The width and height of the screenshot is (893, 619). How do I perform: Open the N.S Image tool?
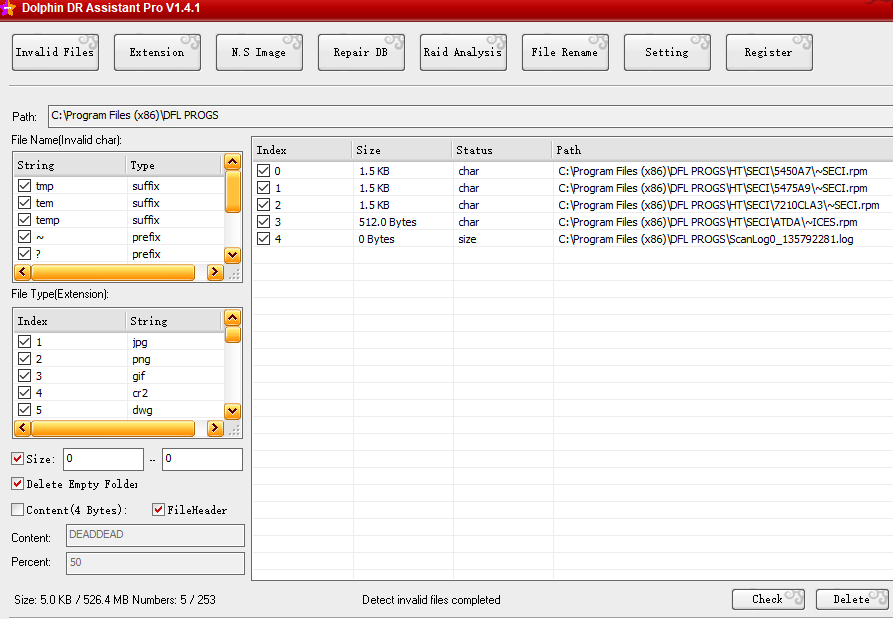259,51
